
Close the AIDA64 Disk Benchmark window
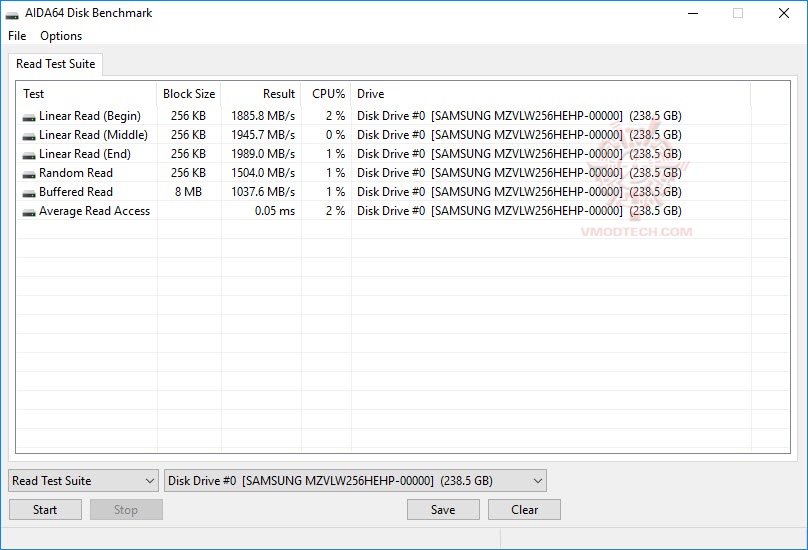tap(784, 13)
